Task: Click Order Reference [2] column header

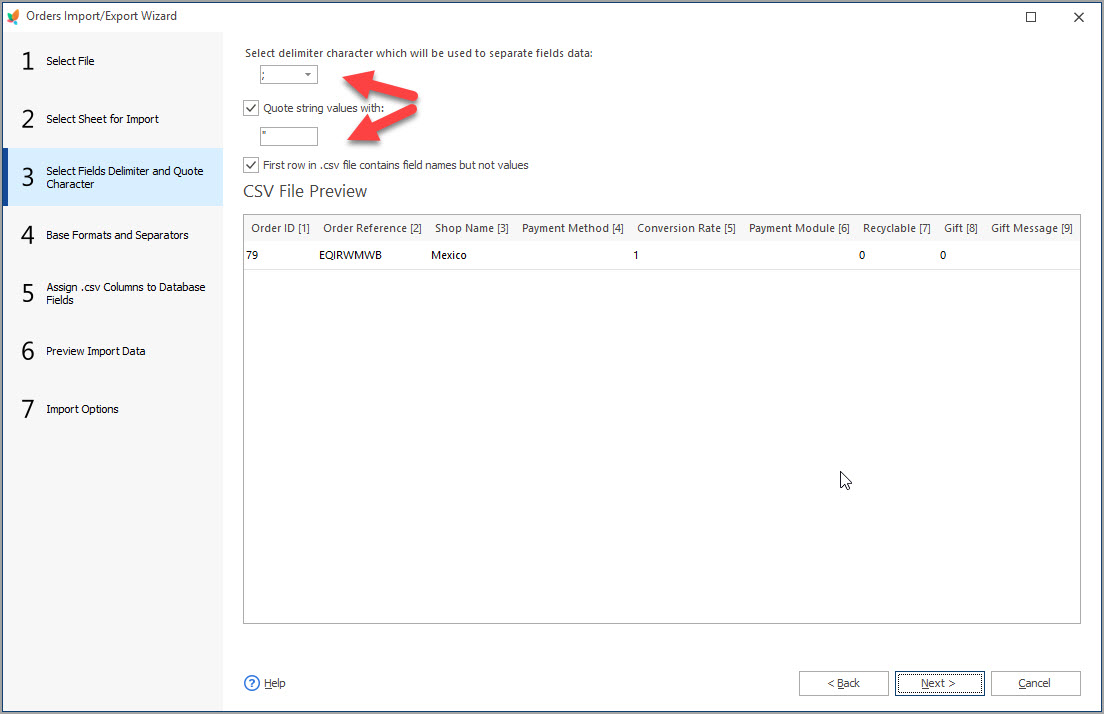Action: (x=372, y=228)
